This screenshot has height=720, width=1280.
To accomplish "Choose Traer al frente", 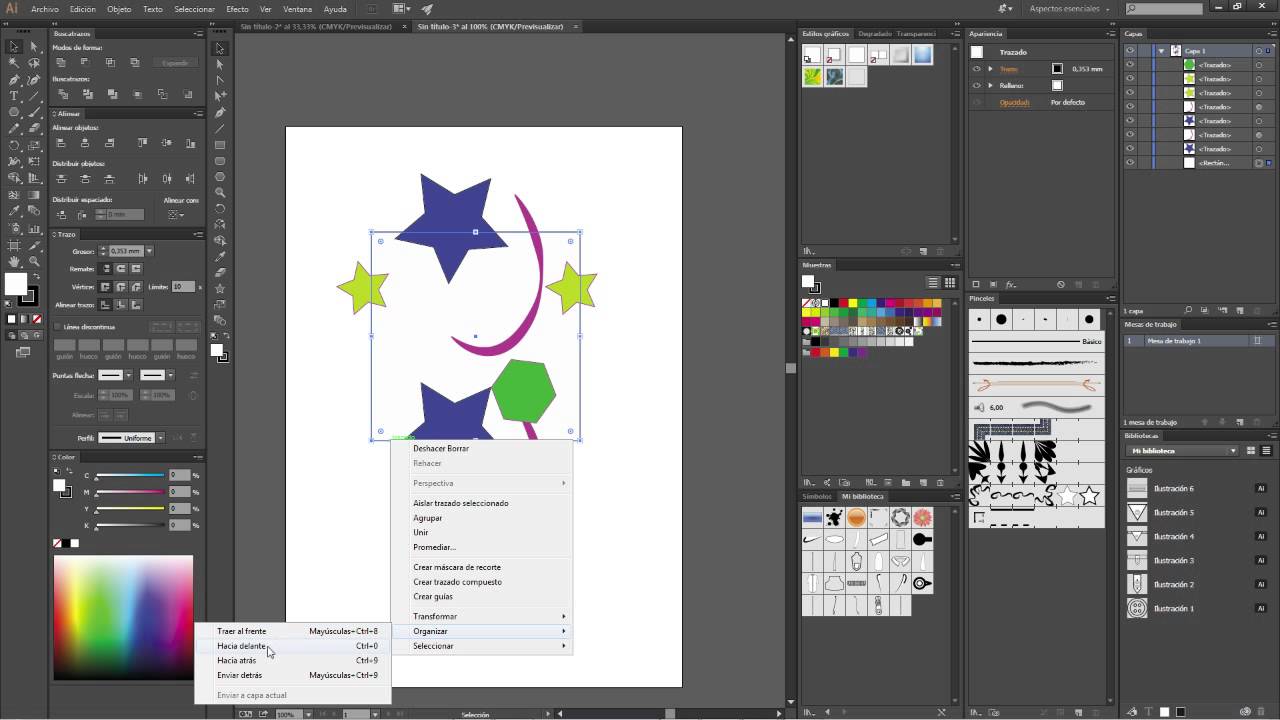I will click(291, 631).
